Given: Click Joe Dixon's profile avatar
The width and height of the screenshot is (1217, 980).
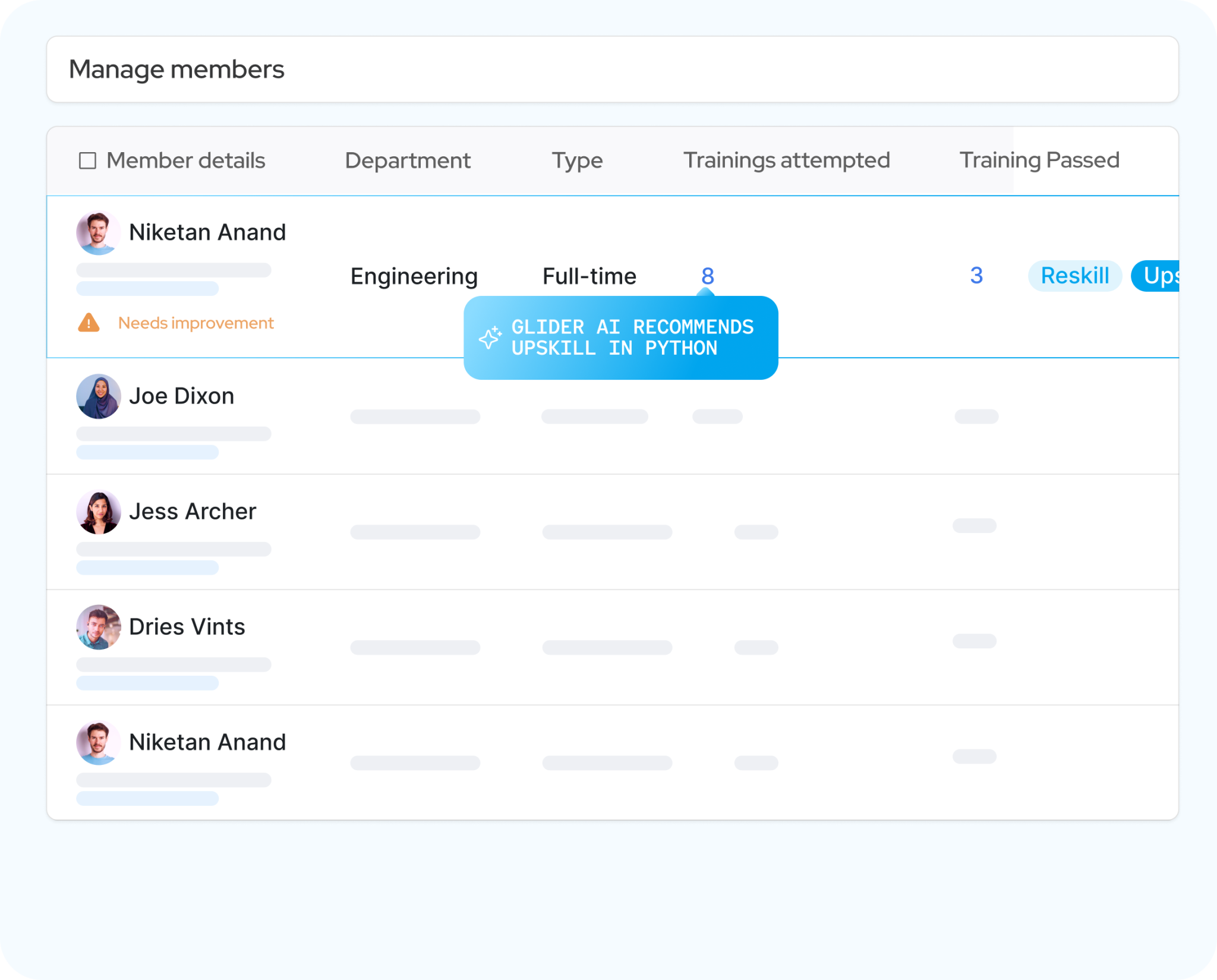Looking at the screenshot, I should pyautogui.click(x=98, y=396).
